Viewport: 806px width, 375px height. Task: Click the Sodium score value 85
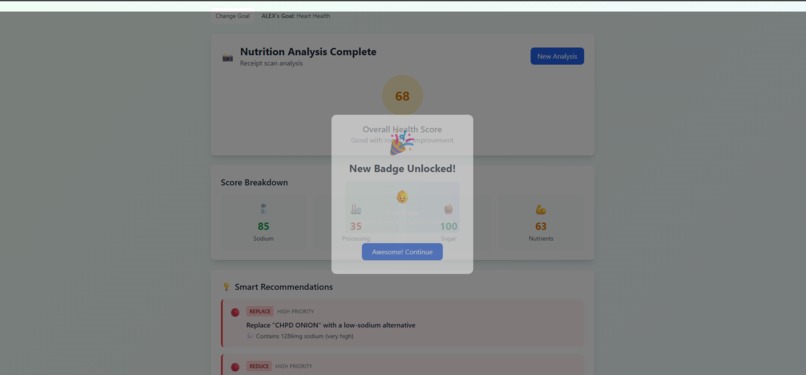(x=263, y=227)
